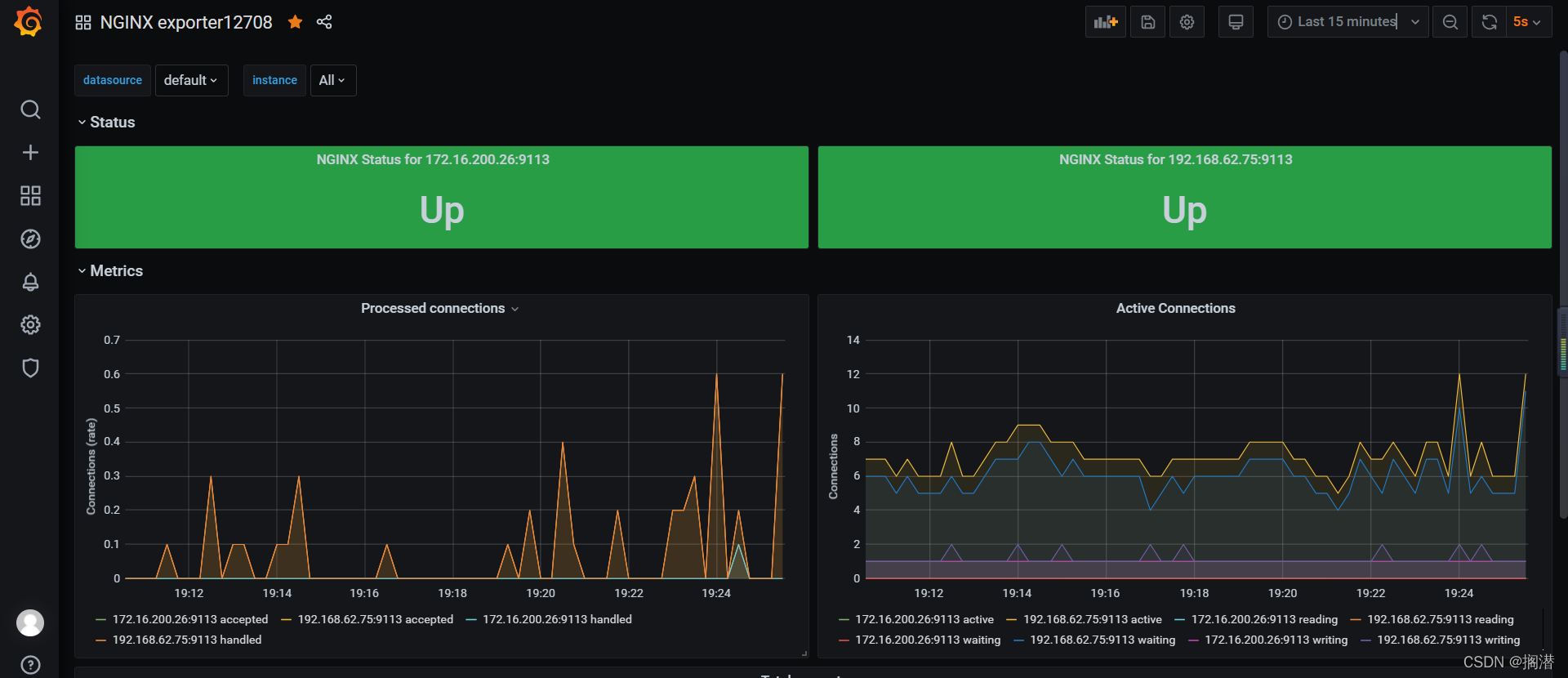This screenshot has height=678, width=1568.
Task: Open the Alerting bell icon
Action: coord(30,282)
